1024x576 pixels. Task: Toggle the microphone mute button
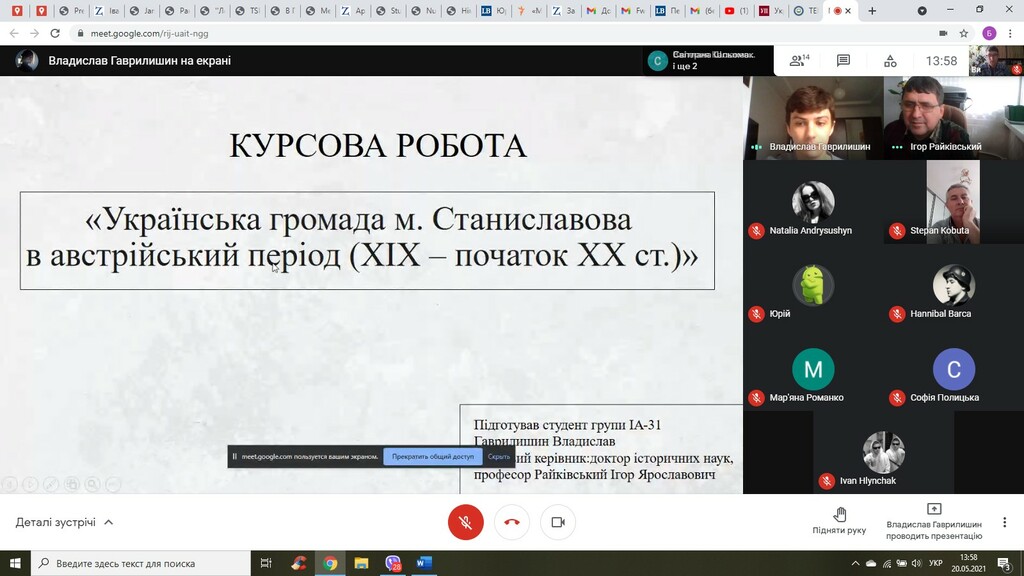pos(465,522)
